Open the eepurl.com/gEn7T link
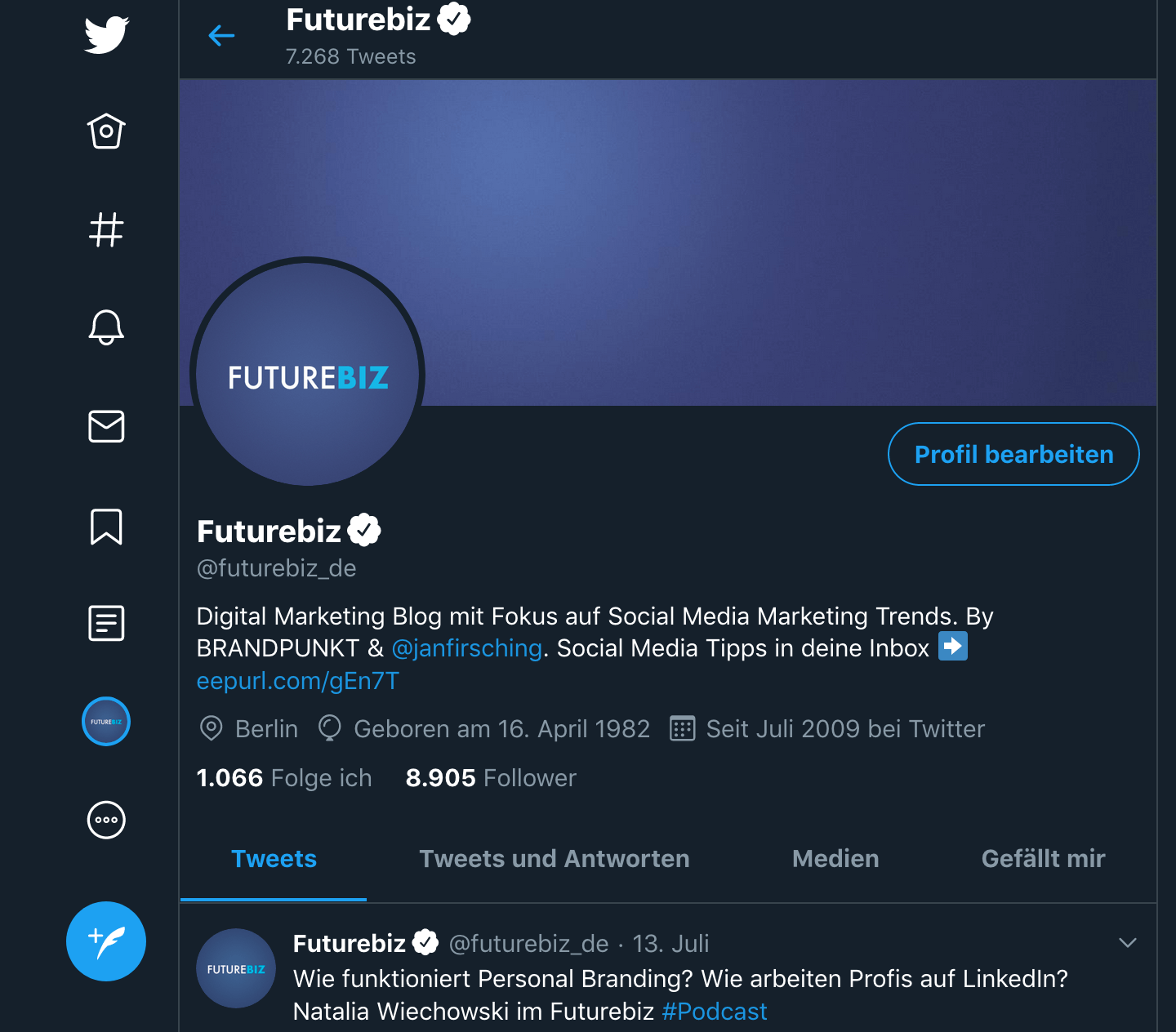Image resolution: width=1176 pixels, height=1032 pixels. click(x=298, y=681)
